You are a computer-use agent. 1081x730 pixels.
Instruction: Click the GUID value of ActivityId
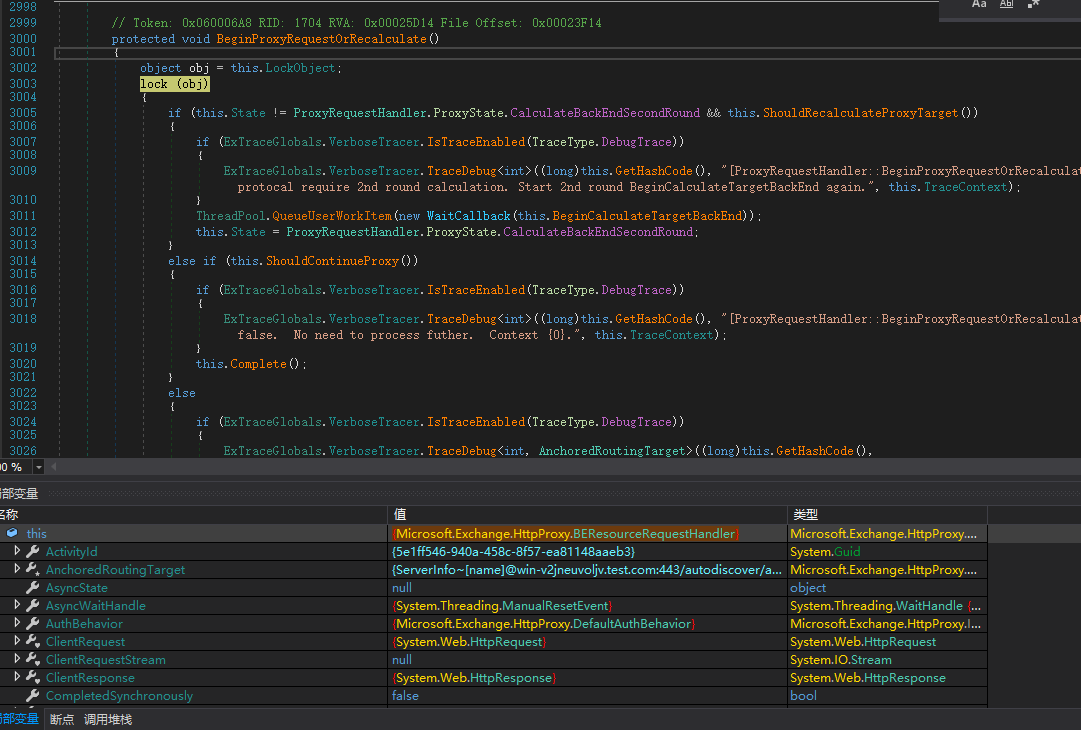(x=514, y=551)
